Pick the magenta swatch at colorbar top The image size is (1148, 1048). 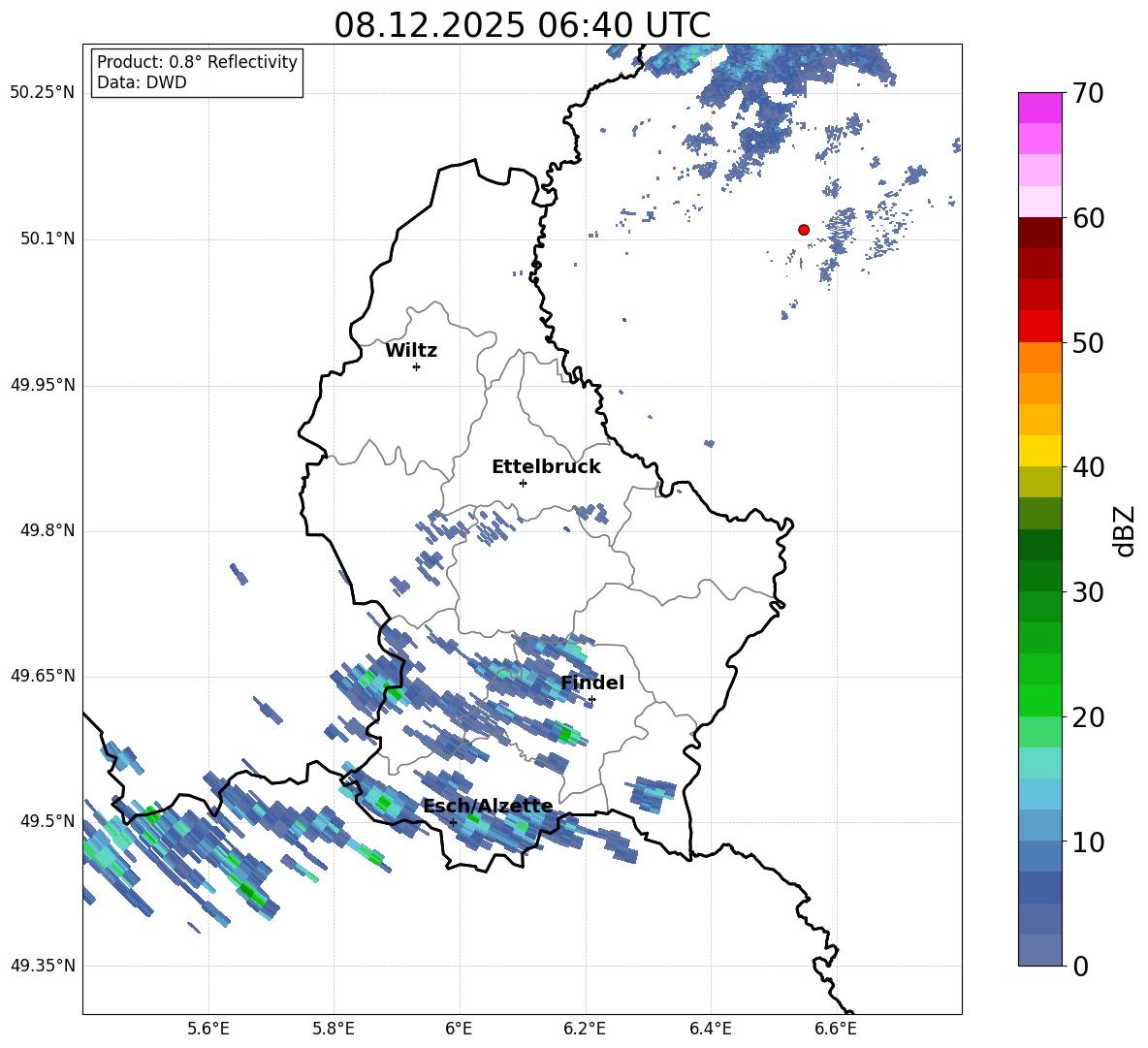(x=1039, y=108)
